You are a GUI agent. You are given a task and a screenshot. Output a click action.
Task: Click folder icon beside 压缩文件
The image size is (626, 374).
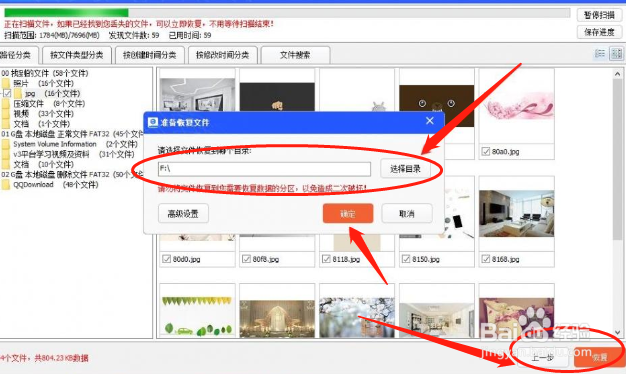[x=6, y=104]
